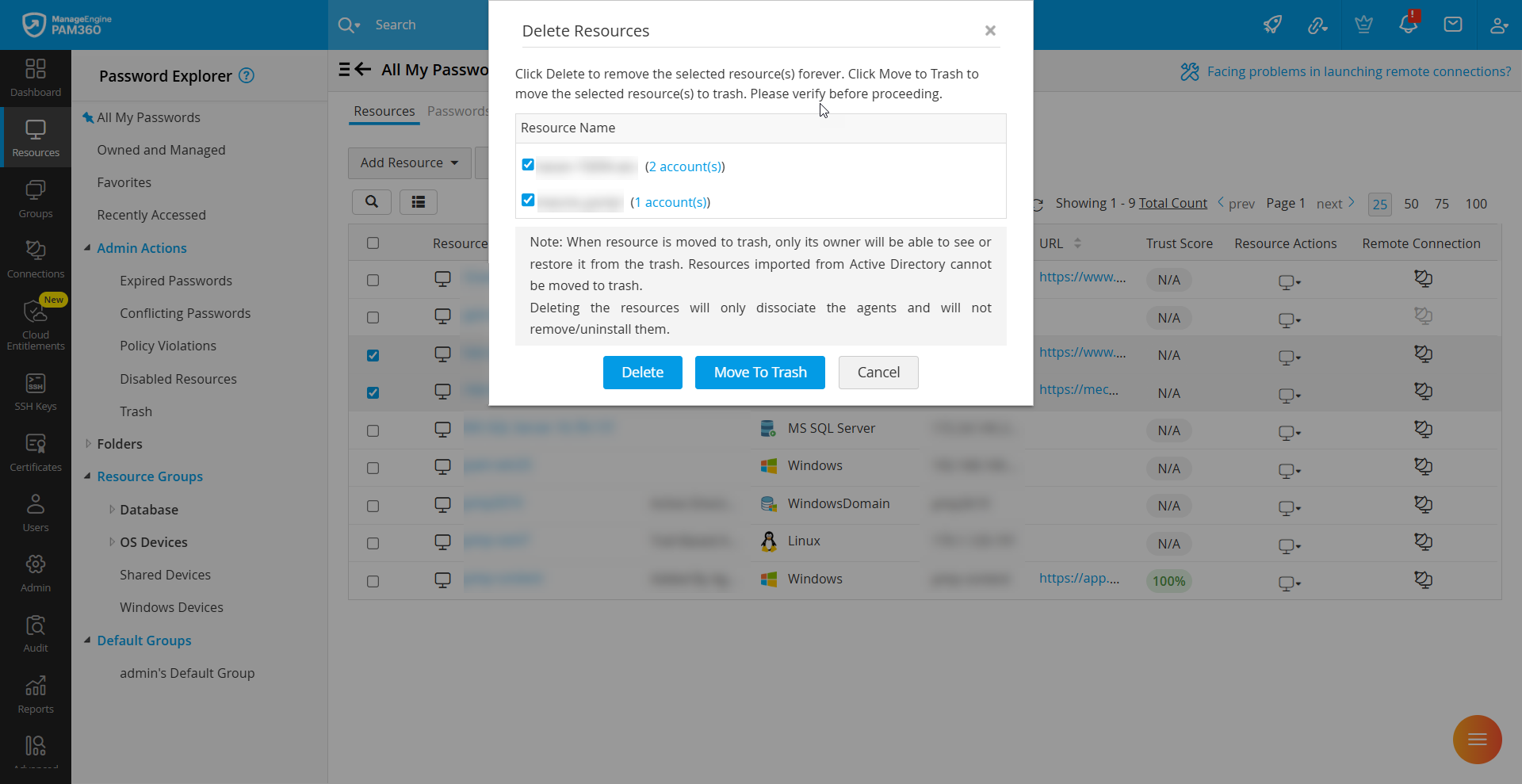Open Facing problems in launching remote connections link
Image resolution: width=1522 pixels, height=784 pixels.
click(x=1359, y=71)
